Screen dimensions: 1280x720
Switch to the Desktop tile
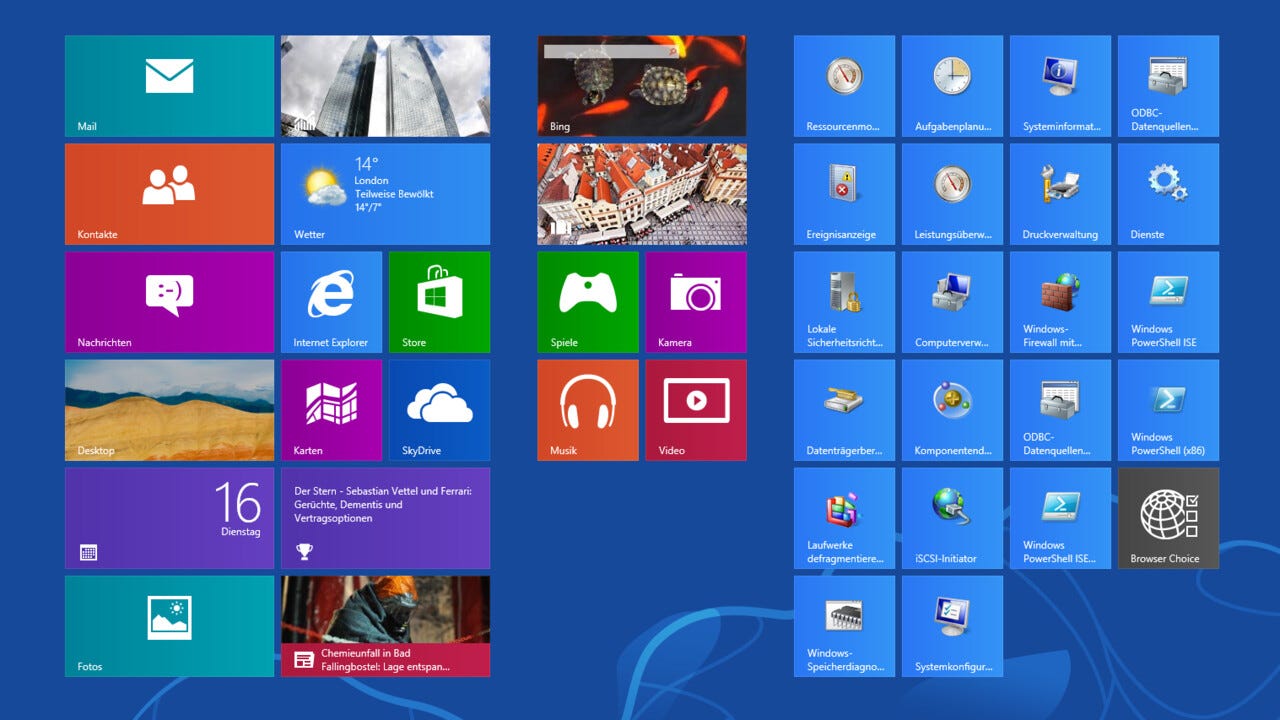point(168,409)
